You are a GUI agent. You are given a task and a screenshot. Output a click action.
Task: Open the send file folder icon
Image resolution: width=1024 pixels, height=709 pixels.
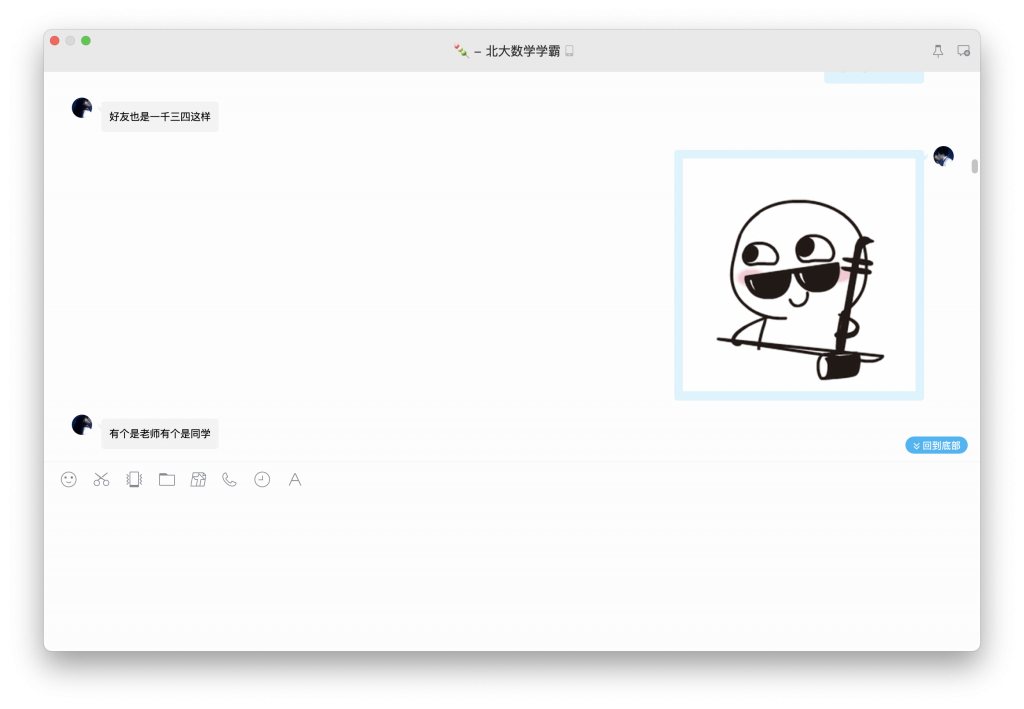pyautogui.click(x=166, y=479)
